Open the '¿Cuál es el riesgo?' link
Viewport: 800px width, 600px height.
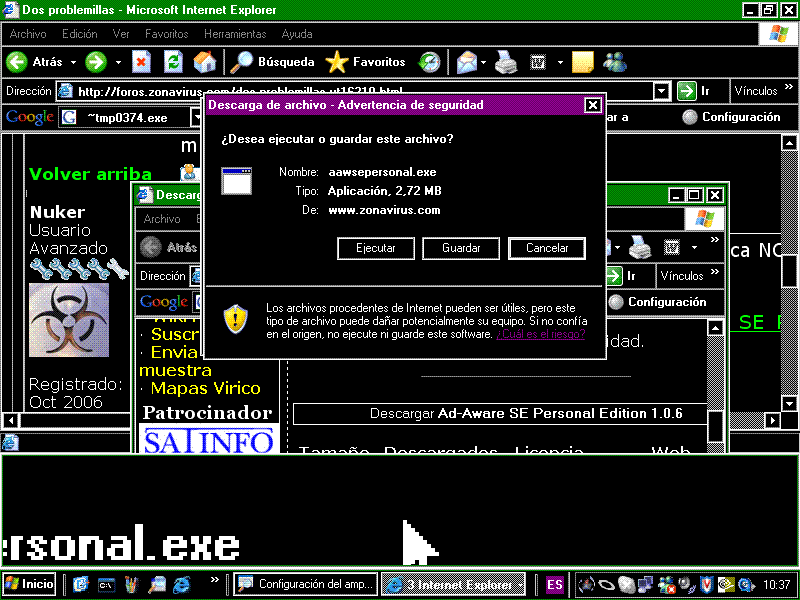click(540, 334)
